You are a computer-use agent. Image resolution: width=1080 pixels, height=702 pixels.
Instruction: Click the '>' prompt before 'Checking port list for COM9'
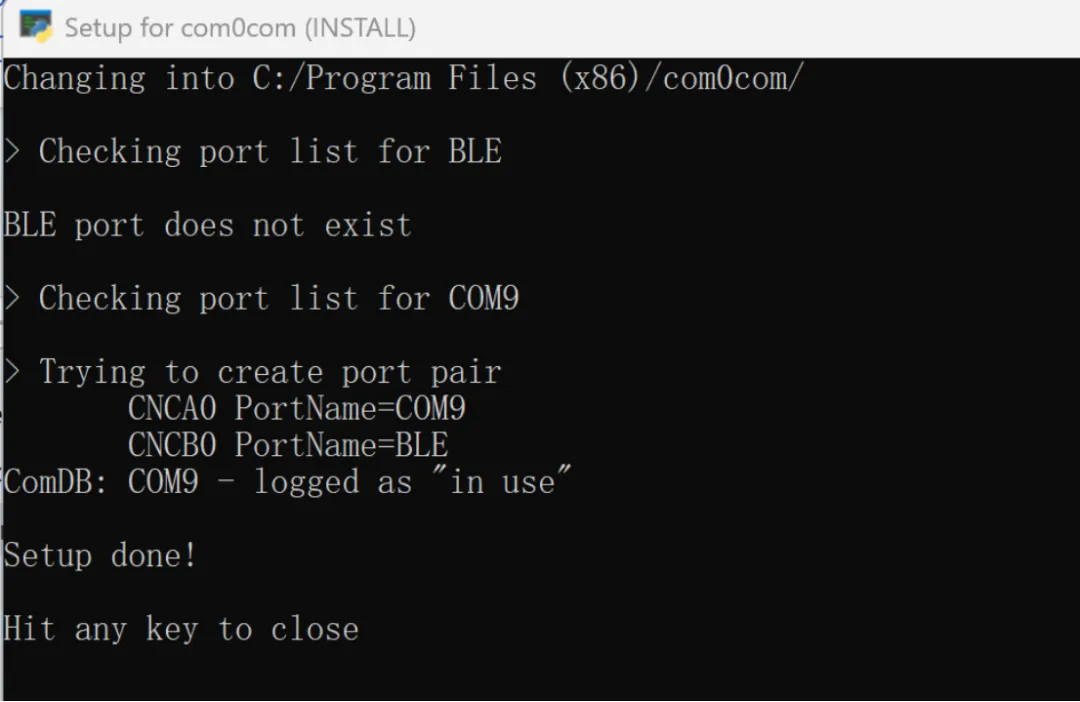click(12, 298)
